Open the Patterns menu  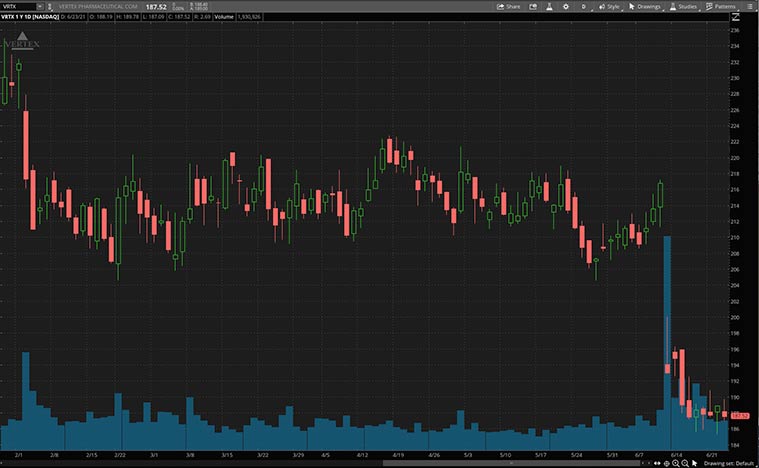(x=721, y=6)
